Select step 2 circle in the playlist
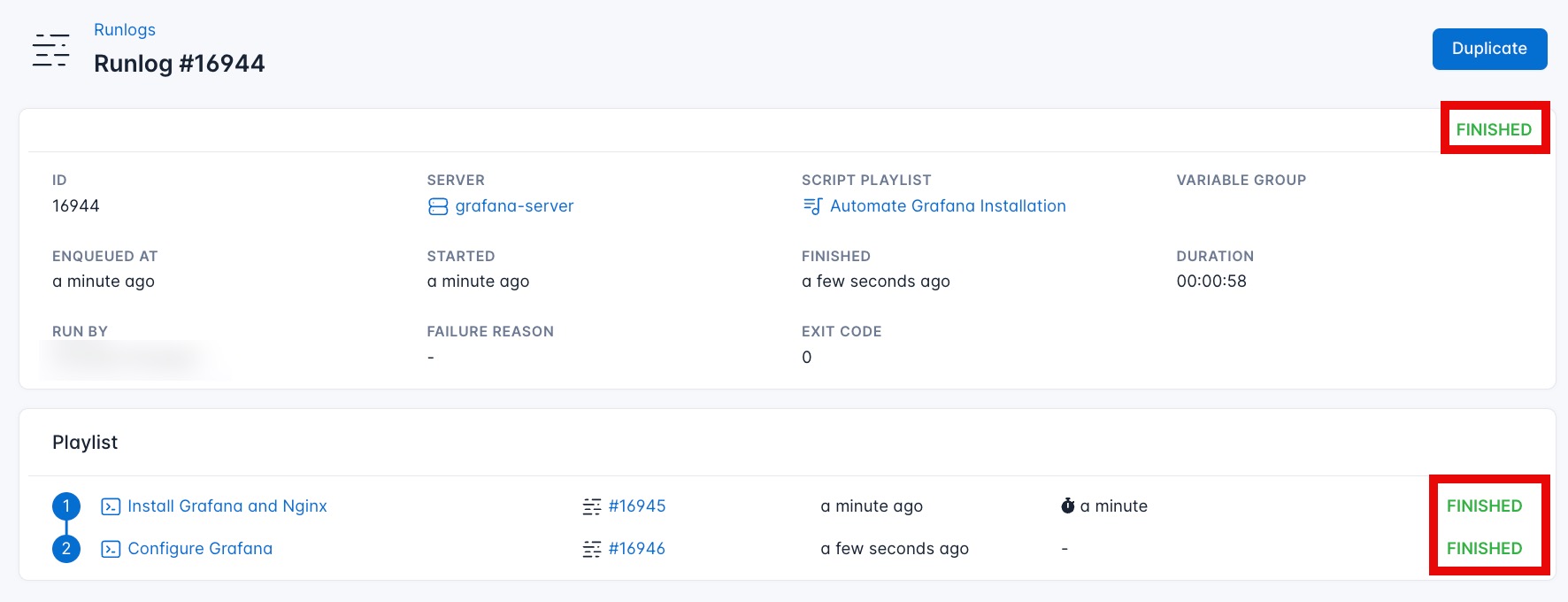The height and width of the screenshot is (602, 1568). (66, 549)
